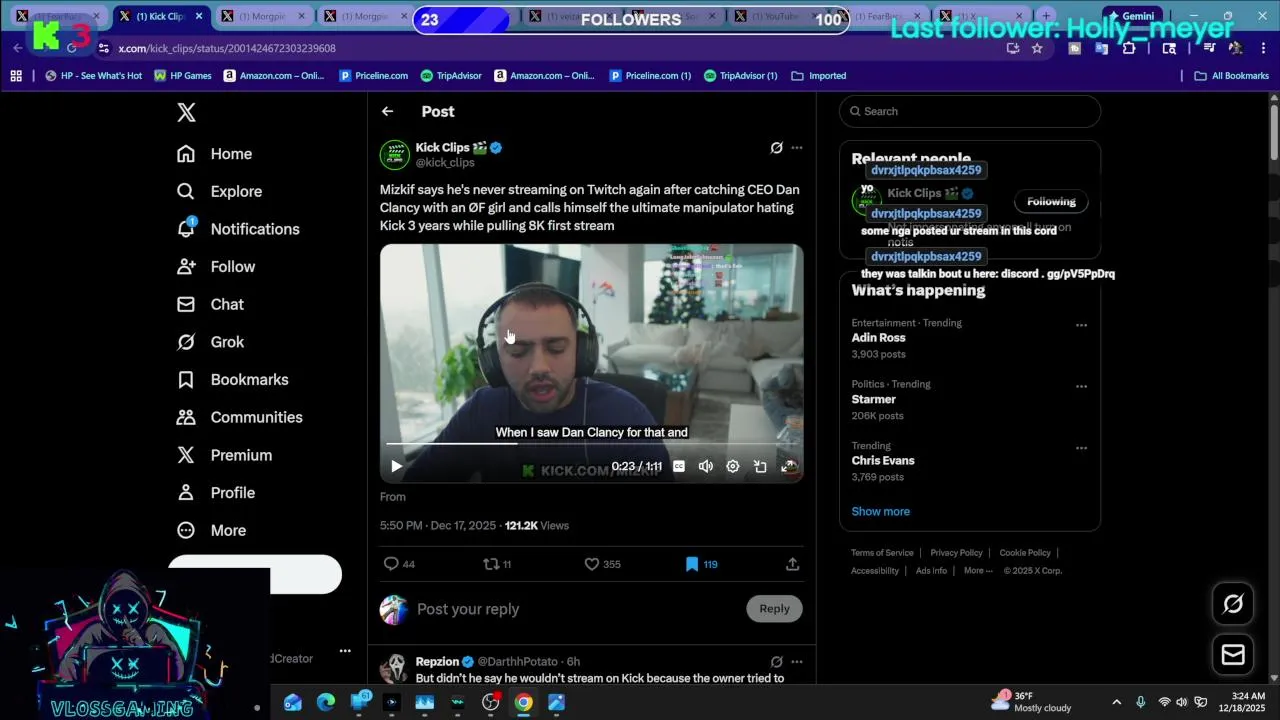Click Grok icon on Repzion reply
The width and height of the screenshot is (1280, 720).
click(776, 661)
